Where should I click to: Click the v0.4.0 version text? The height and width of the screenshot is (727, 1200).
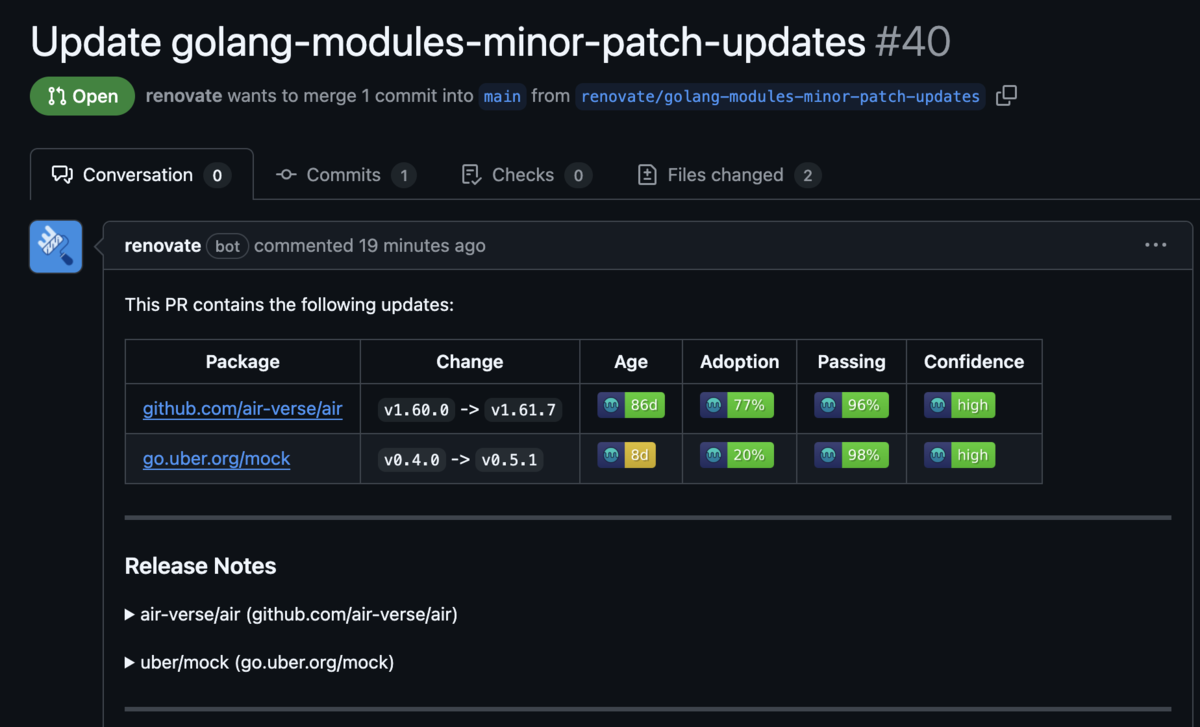tap(412, 459)
